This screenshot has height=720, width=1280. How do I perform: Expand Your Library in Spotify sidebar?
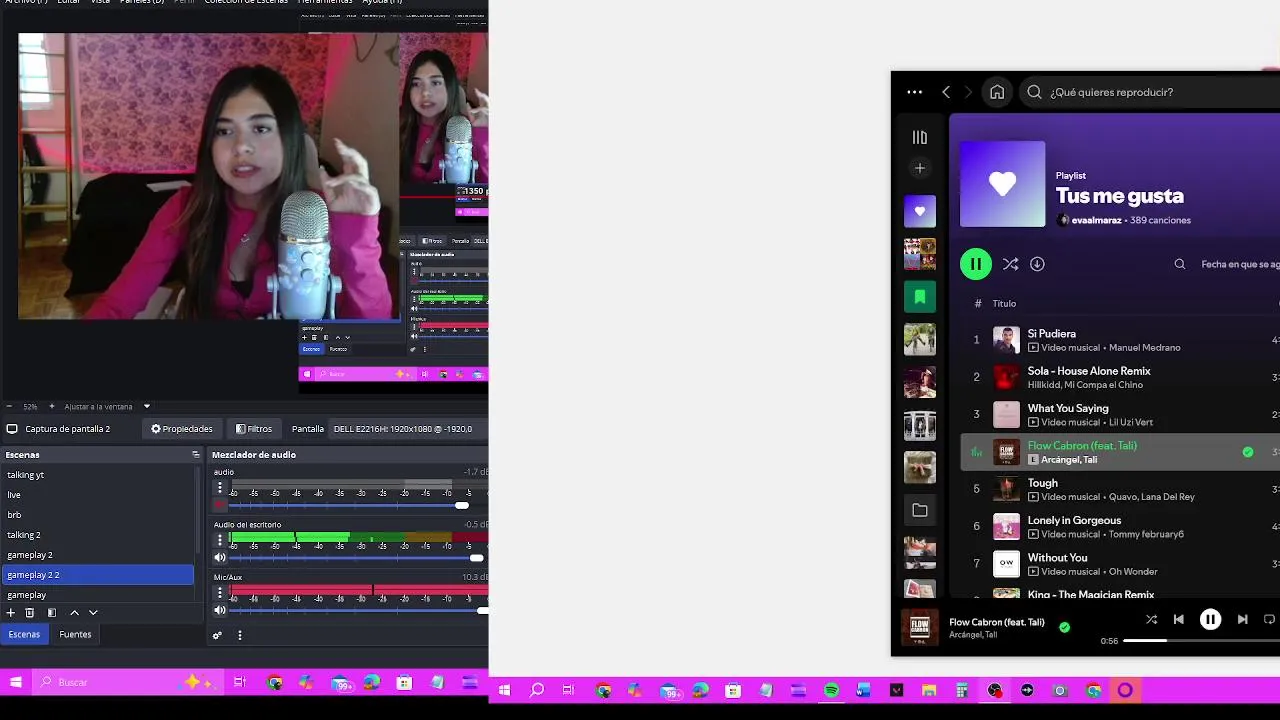tap(920, 137)
